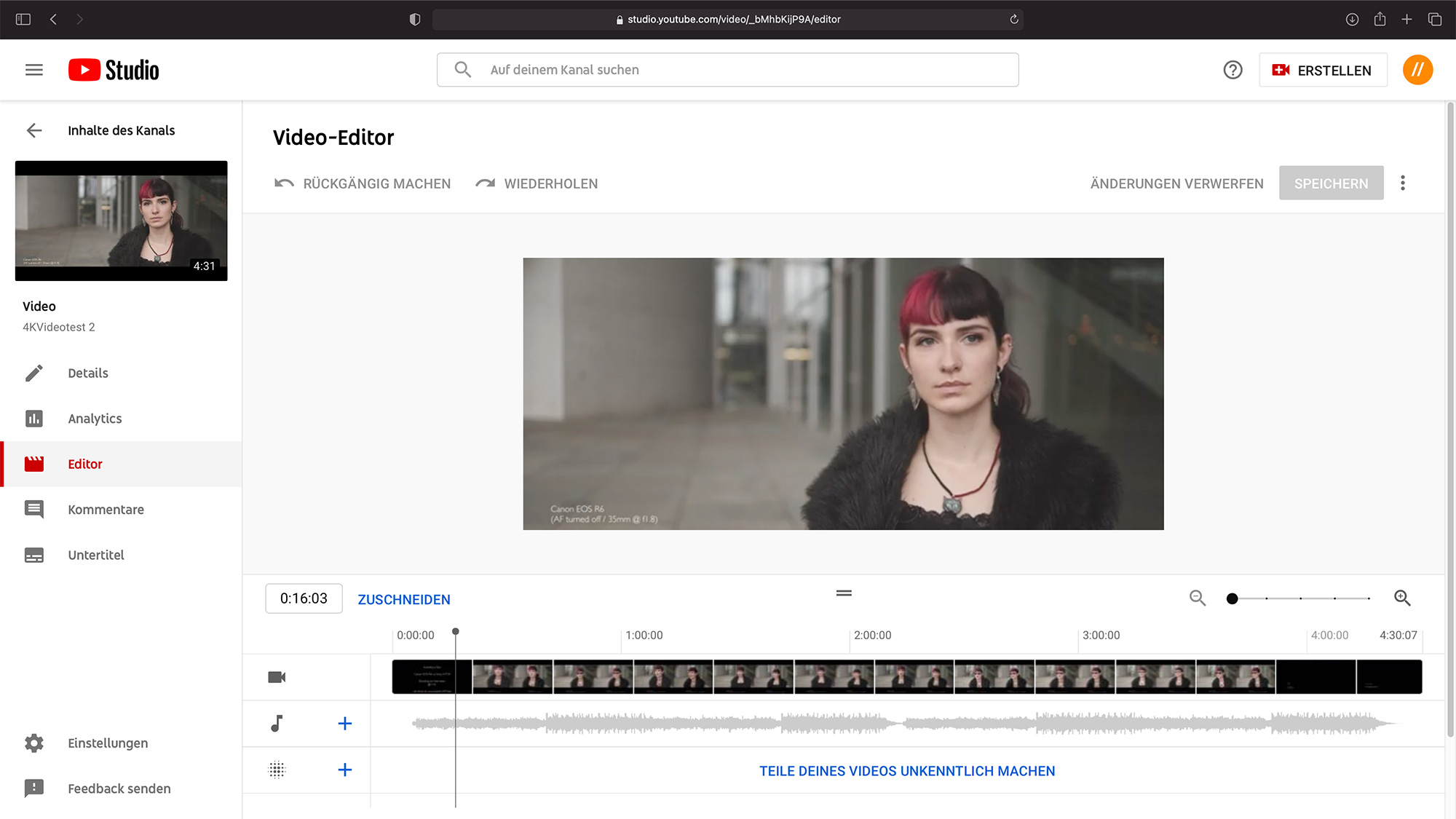Viewport: 1456px width, 819px height.
Task: Click Änderungen verwerfen
Action: click(x=1176, y=183)
